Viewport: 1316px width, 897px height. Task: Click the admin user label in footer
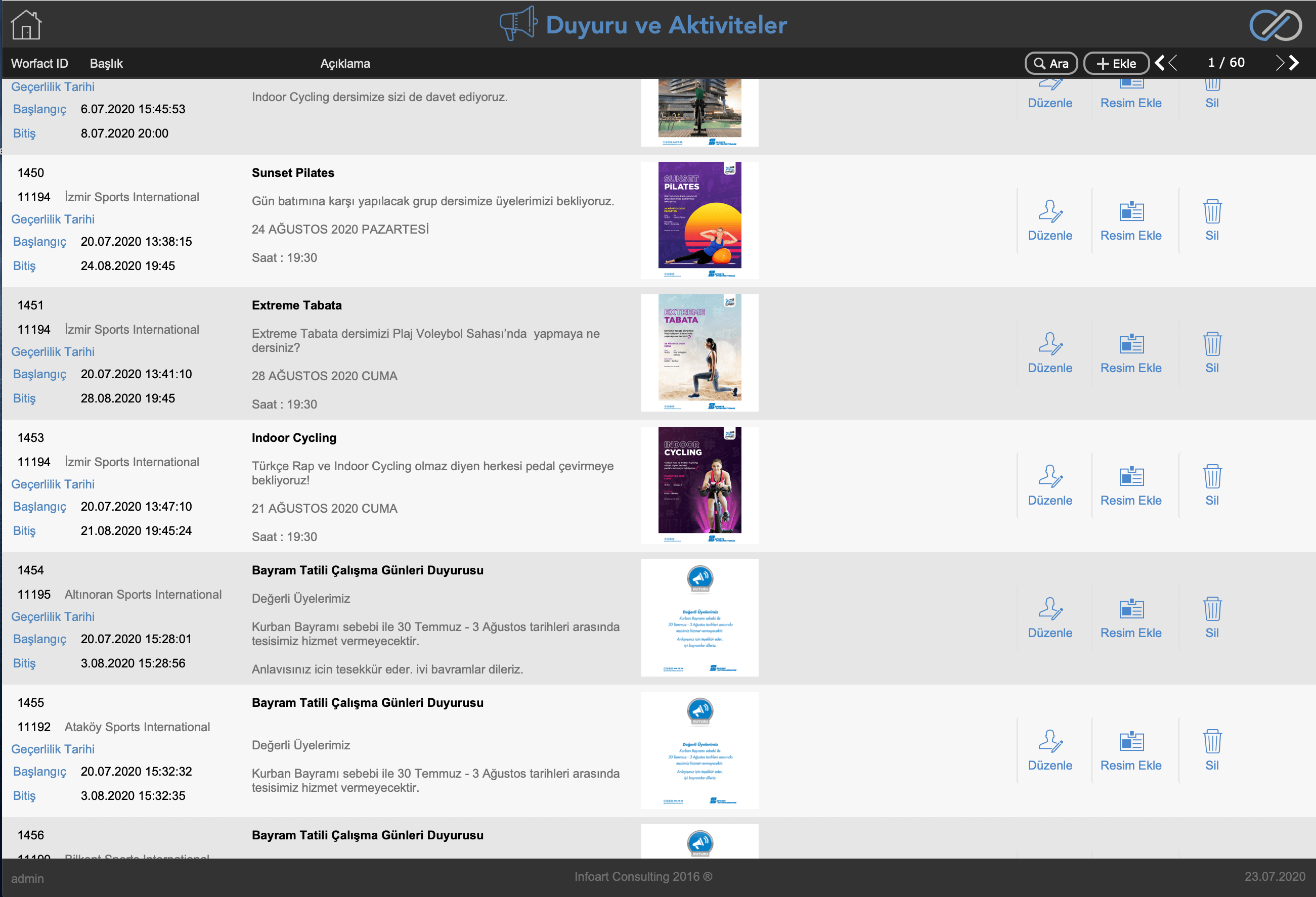tap(27, 878)
